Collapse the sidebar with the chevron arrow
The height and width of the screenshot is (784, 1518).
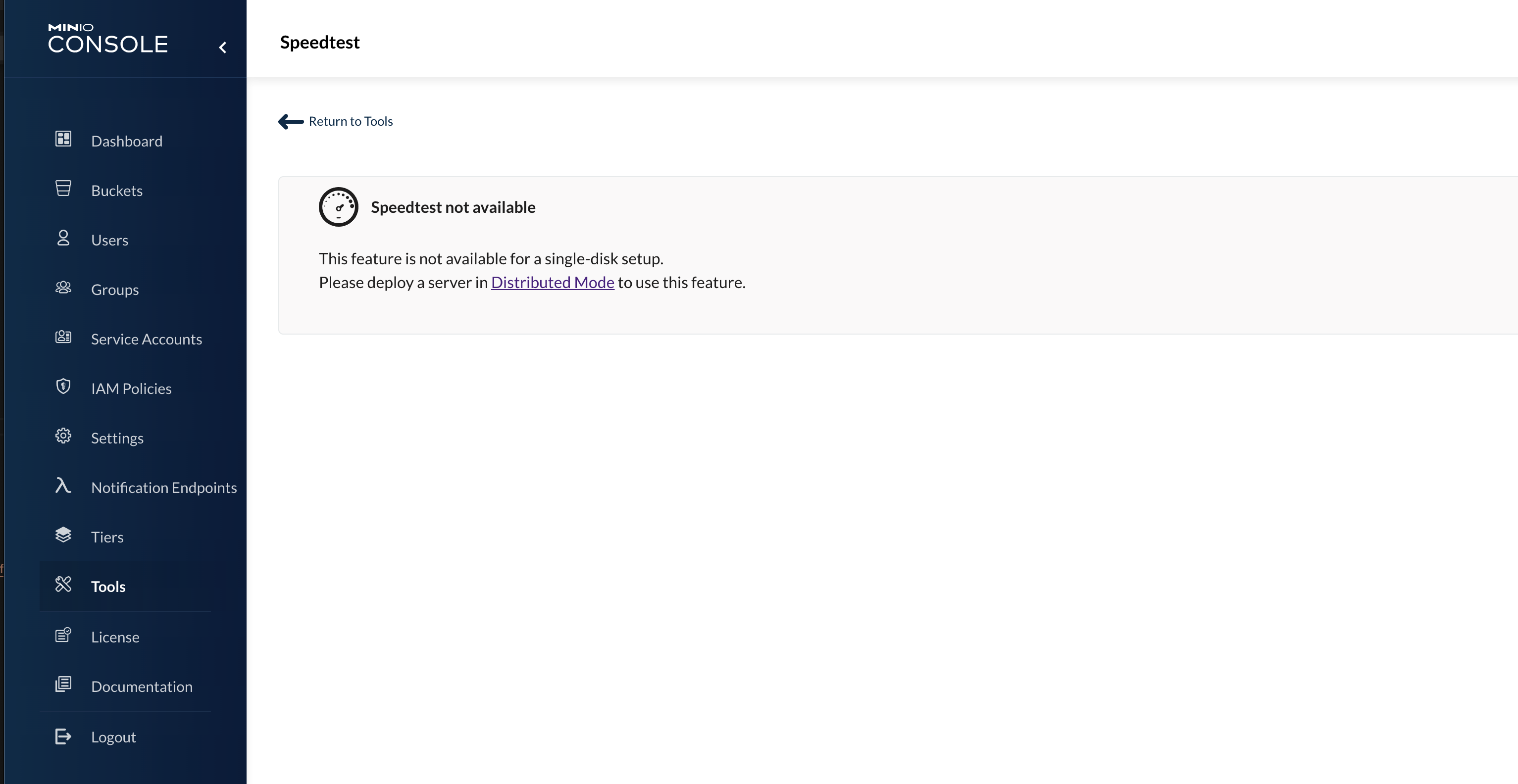[223, 47]
